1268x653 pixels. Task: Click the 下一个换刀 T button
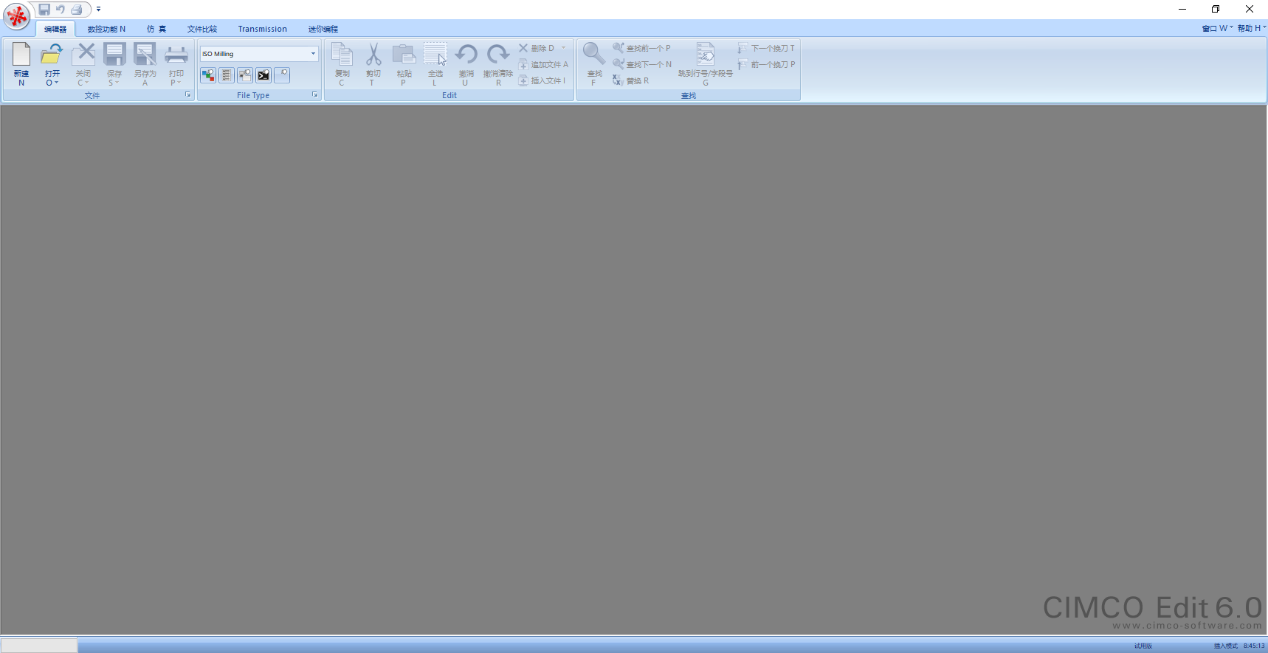tap(767, 48)
